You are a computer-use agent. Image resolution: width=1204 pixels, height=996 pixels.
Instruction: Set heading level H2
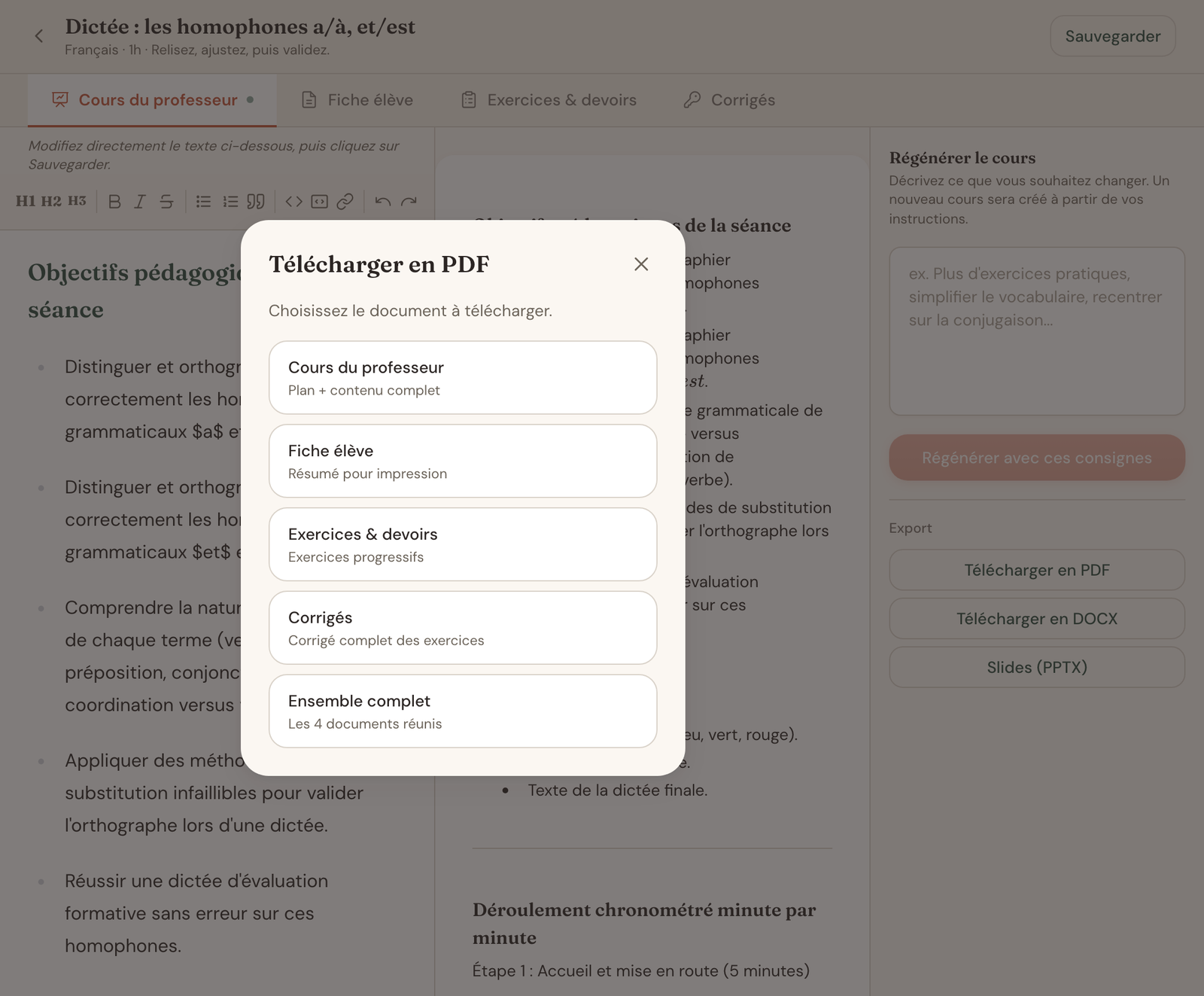coord(51,201)
